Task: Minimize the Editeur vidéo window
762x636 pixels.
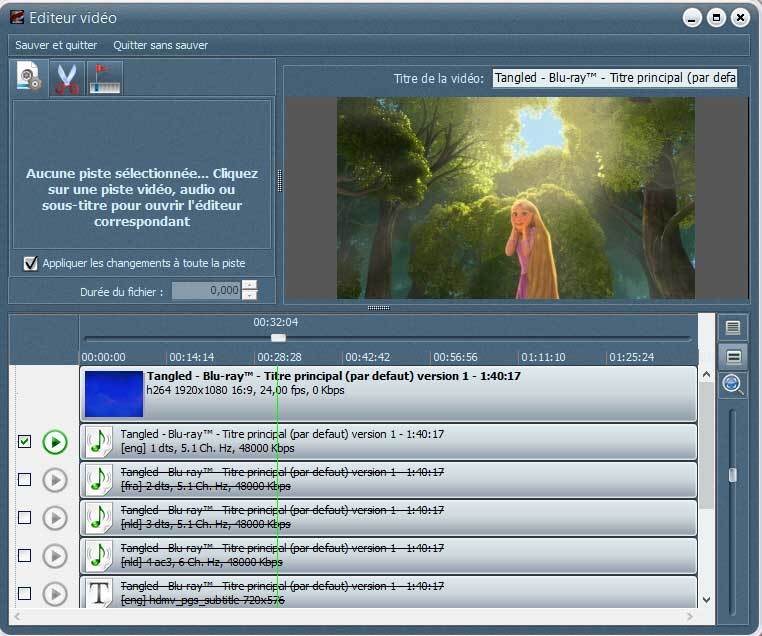Action: pos(692,18)
